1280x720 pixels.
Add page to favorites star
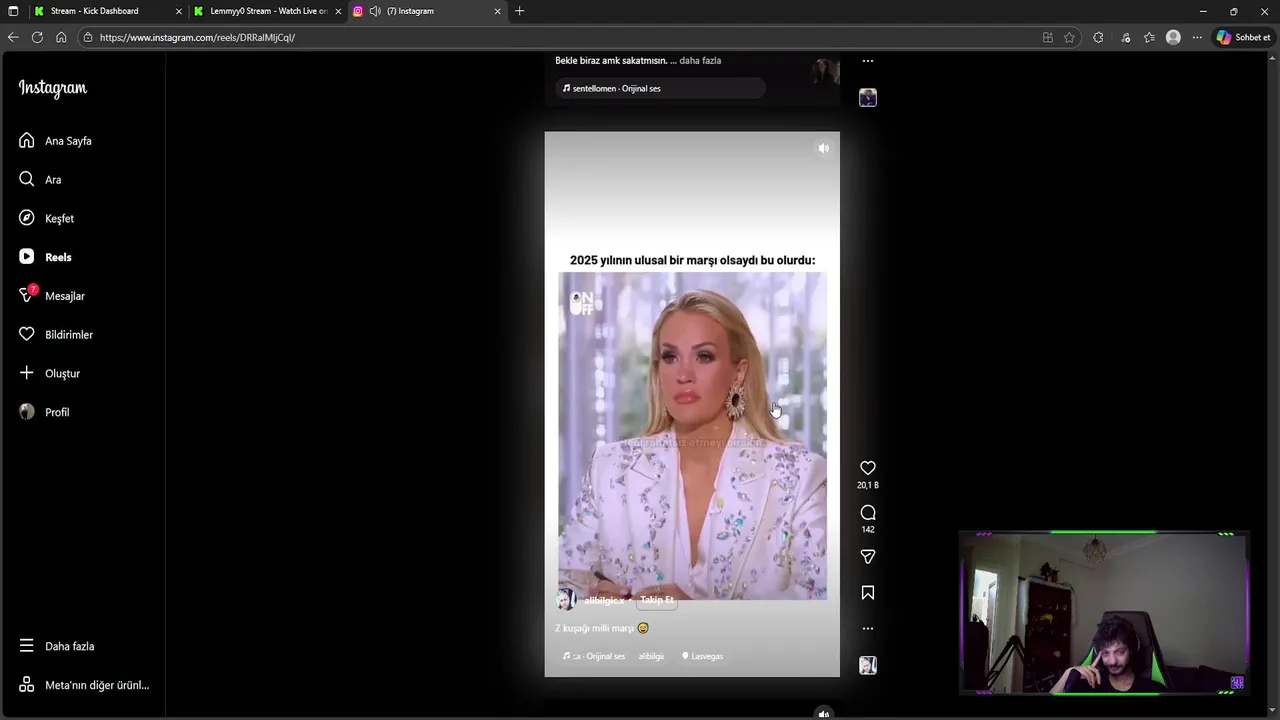[x=1069, y=37]
